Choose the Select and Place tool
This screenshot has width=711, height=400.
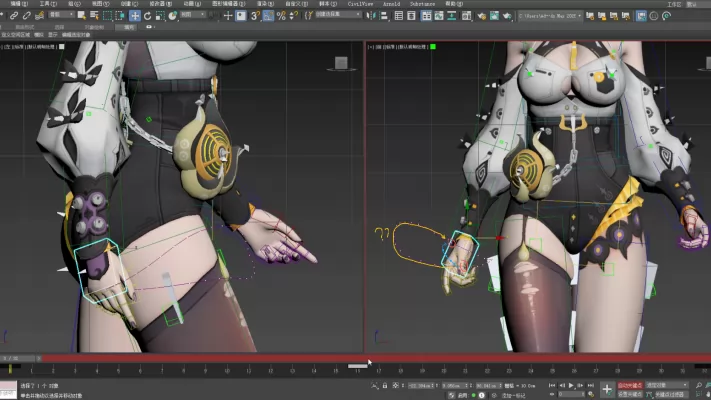coord(173,16)
